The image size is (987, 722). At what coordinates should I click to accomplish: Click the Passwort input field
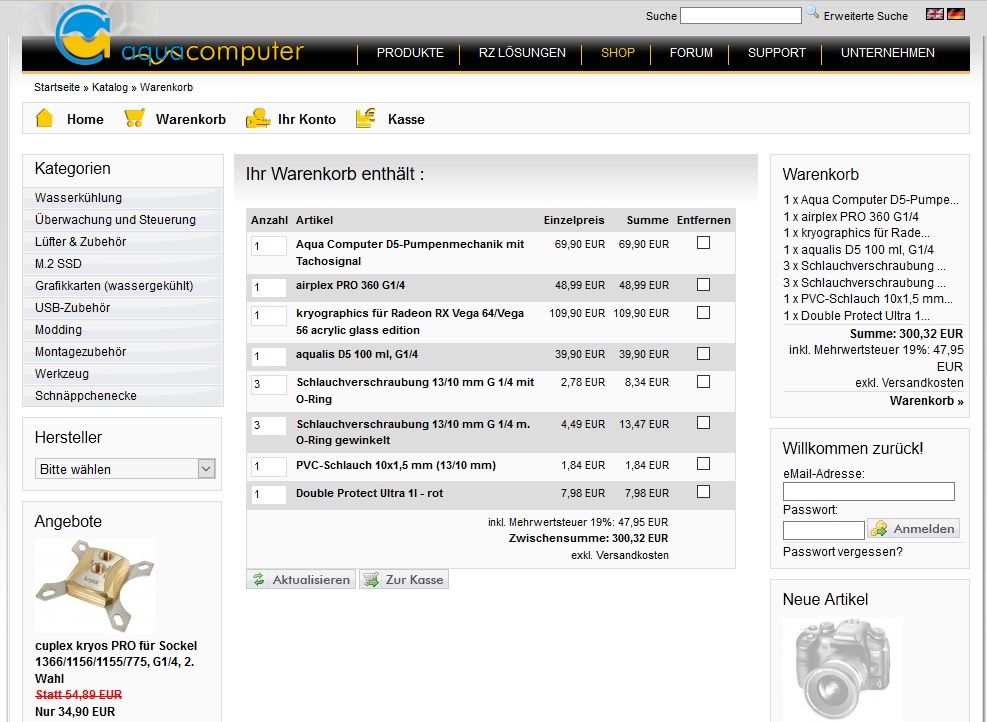(x=823, y=530)
